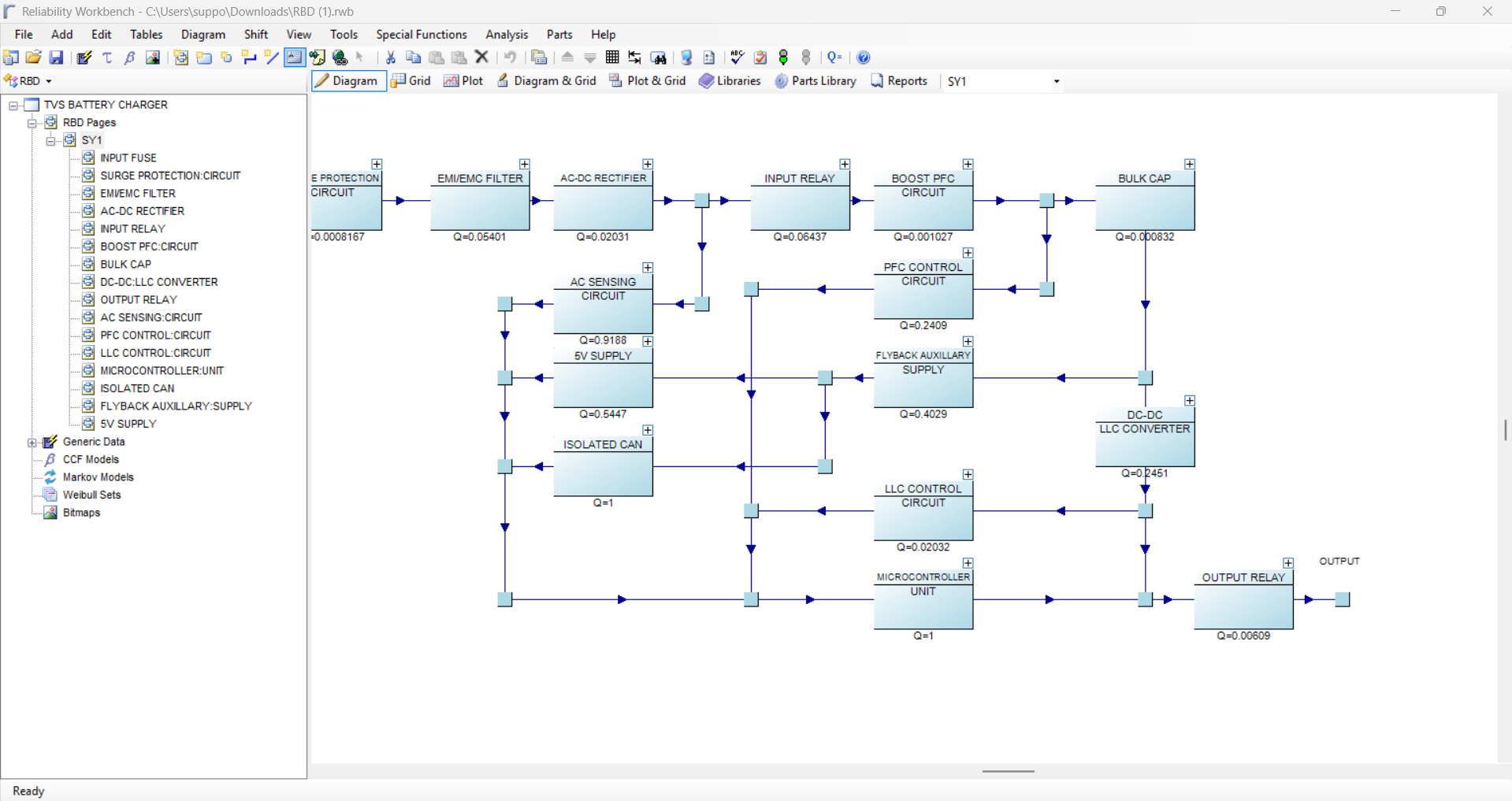Screen dimensions: 1512x801
Task: Open the Parts Library view
Action: 815,81
